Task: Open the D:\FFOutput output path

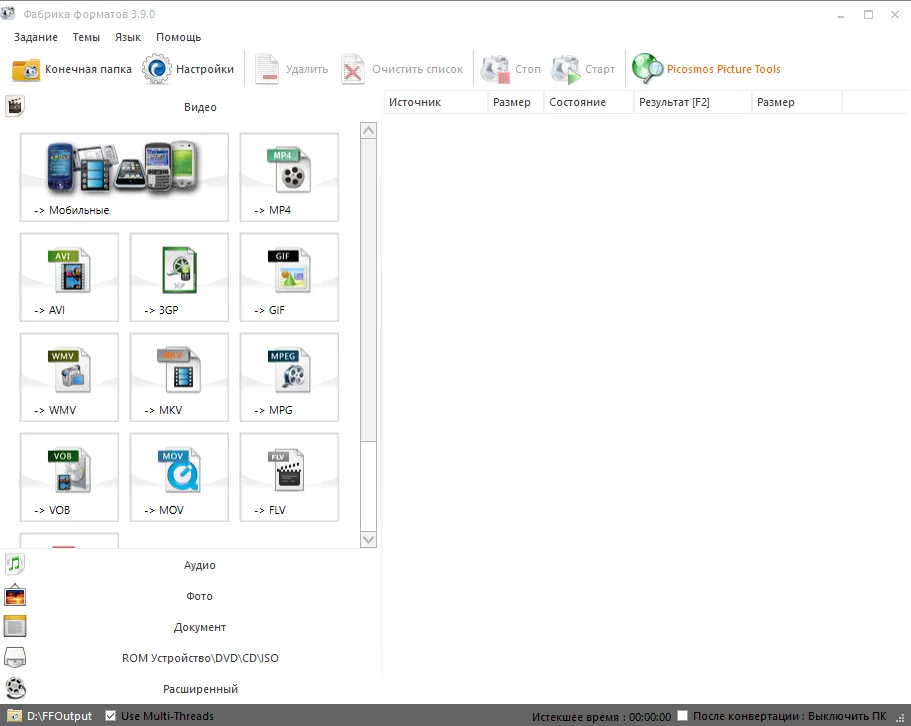Action: pyautogui.click(x=59, y=716)
